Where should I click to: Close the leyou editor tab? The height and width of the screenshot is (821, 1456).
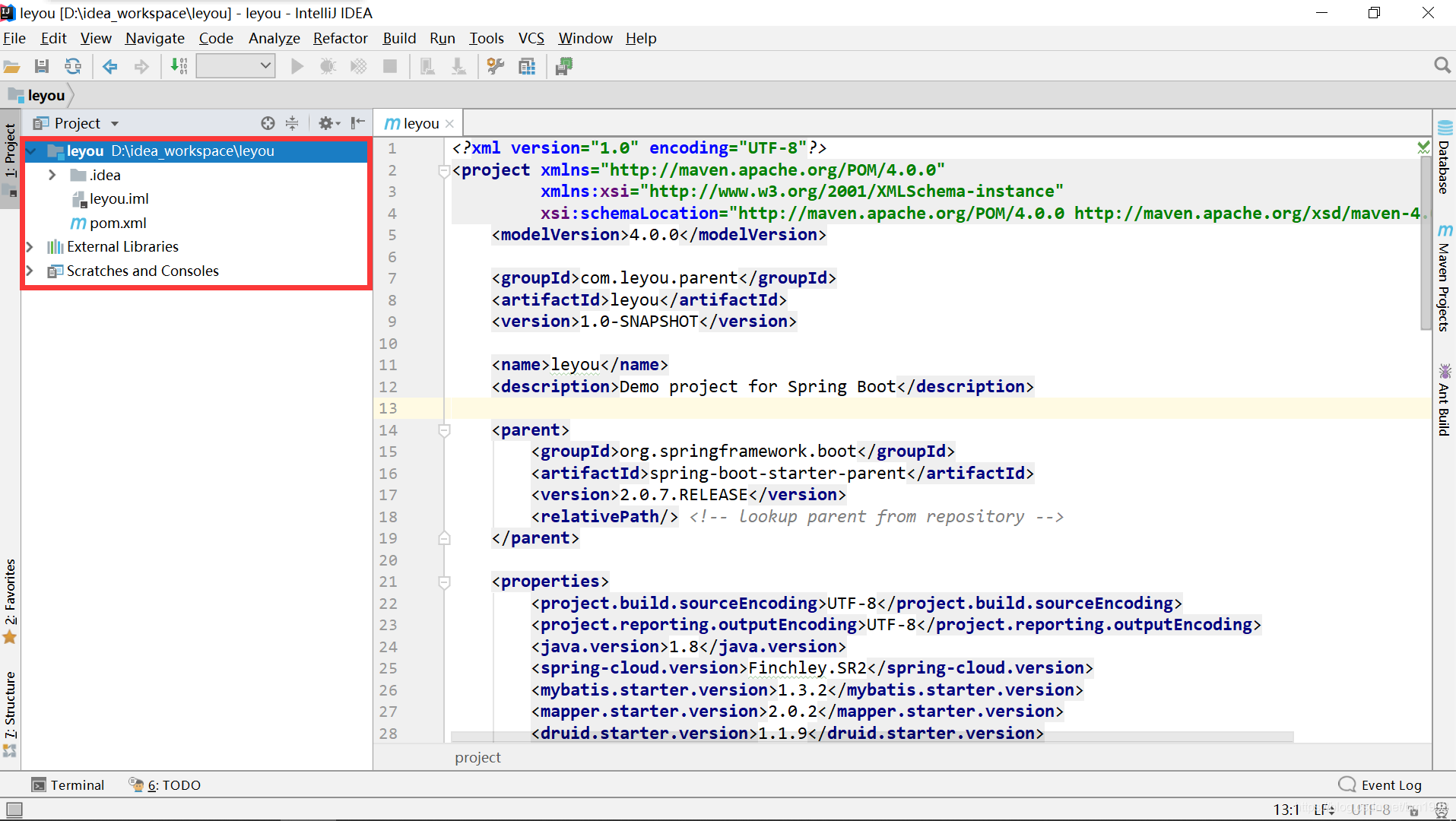(450, 124)
